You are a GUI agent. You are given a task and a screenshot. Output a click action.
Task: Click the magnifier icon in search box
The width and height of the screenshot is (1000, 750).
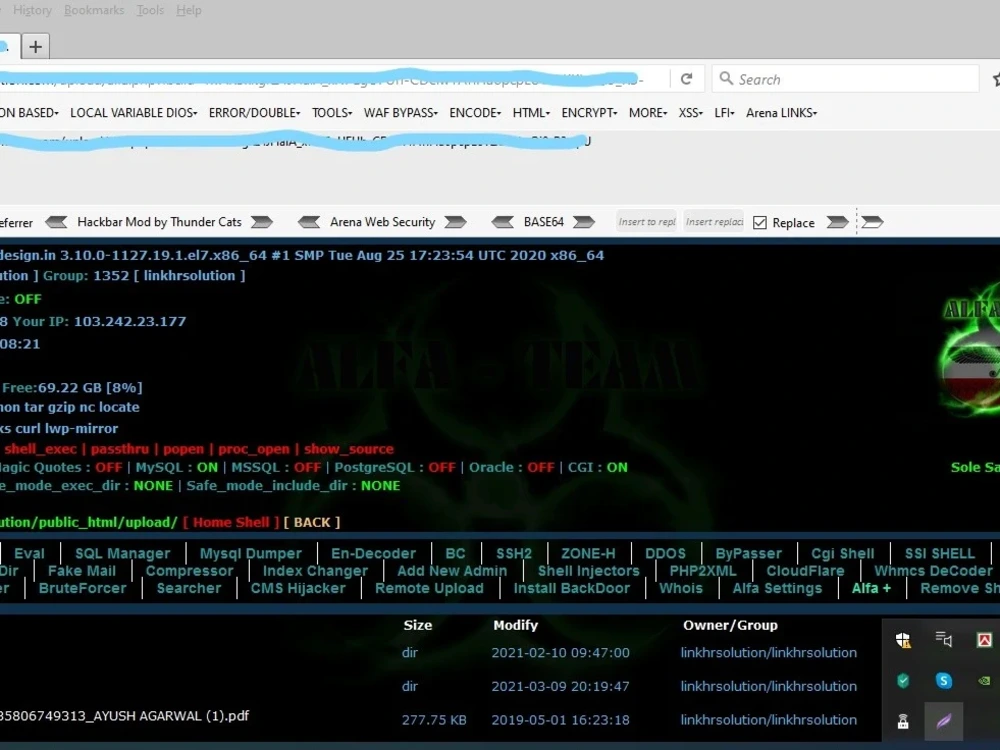(726, 78)
